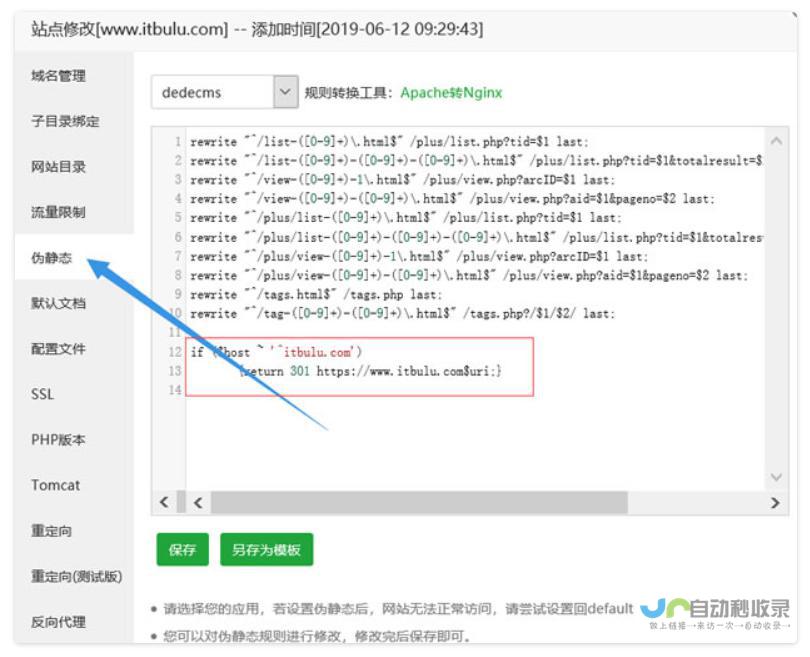Click line number 2 in the gutter
This screenshot has height=657, width=810.
pyautogui.click(x=178, y=161)
